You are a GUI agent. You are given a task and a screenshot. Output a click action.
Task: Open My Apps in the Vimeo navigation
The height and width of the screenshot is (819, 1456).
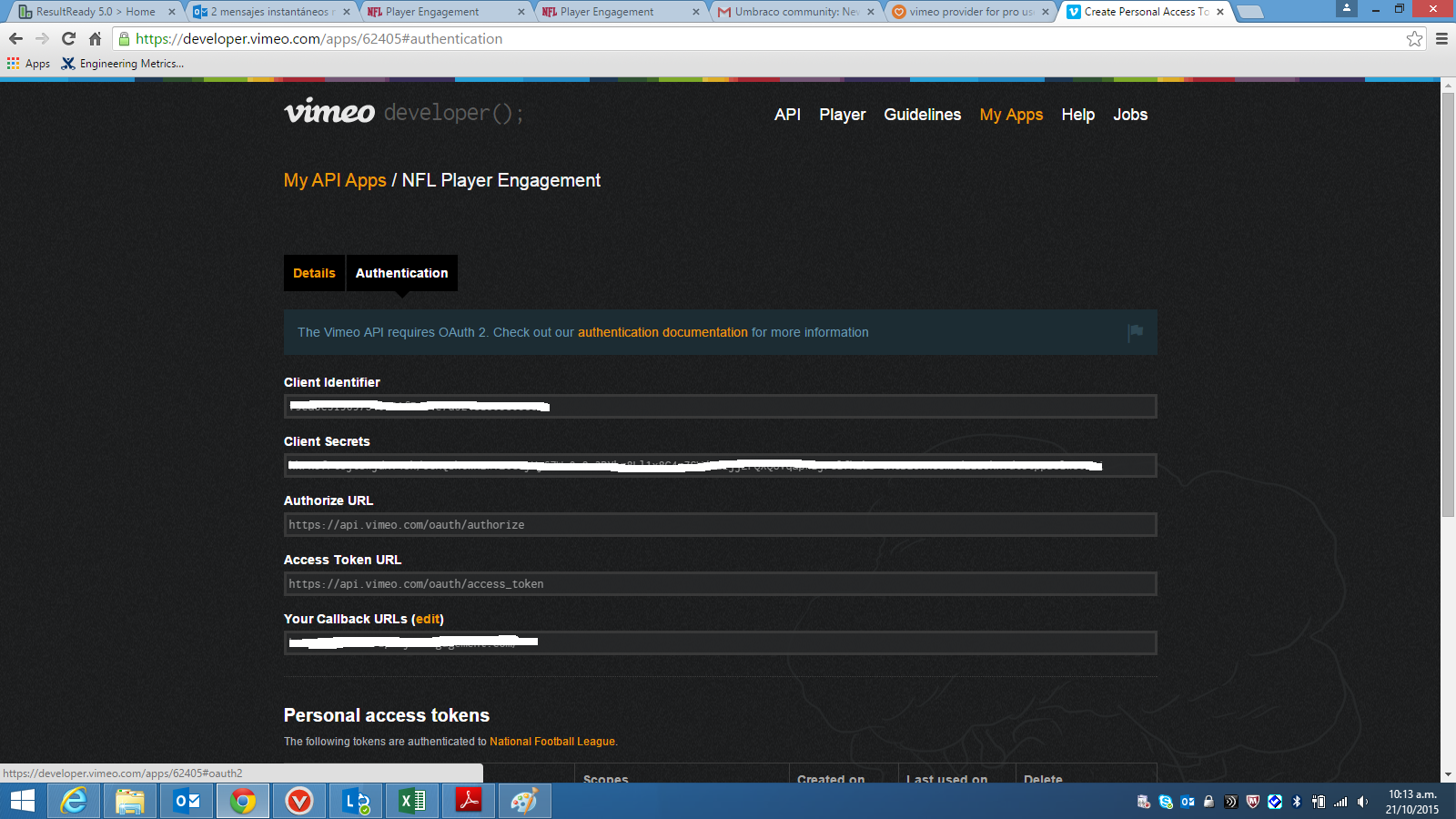[1011, 115]
